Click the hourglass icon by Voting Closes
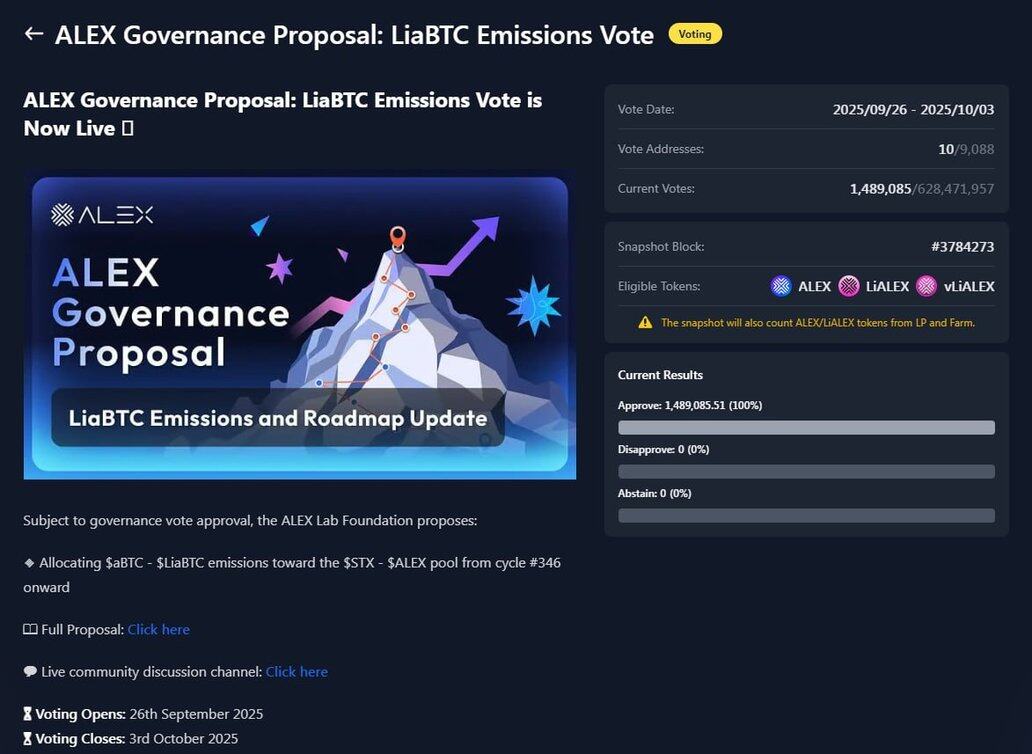The image size is (1032, 754). tap(28, 738)
